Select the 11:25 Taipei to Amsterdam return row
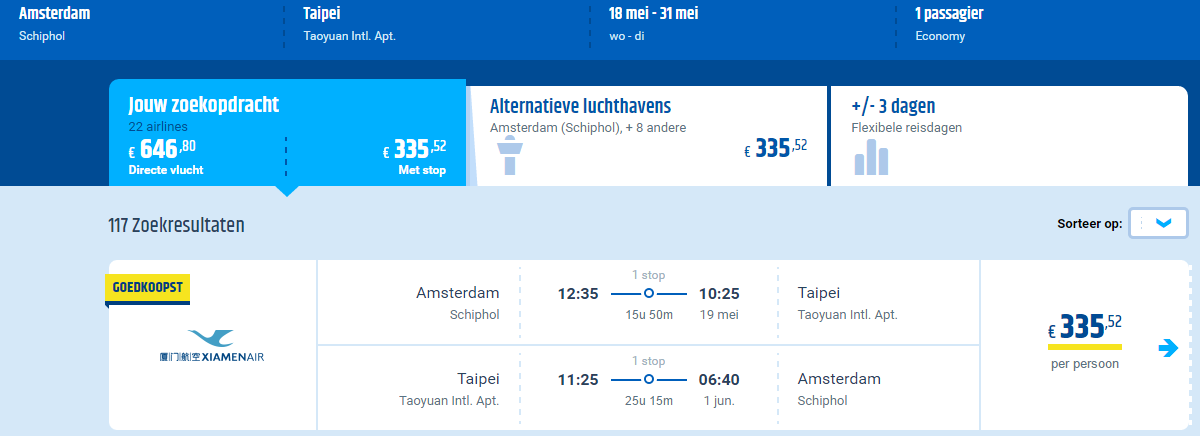Screen dimensions: 1200x436 coord(648,388)
